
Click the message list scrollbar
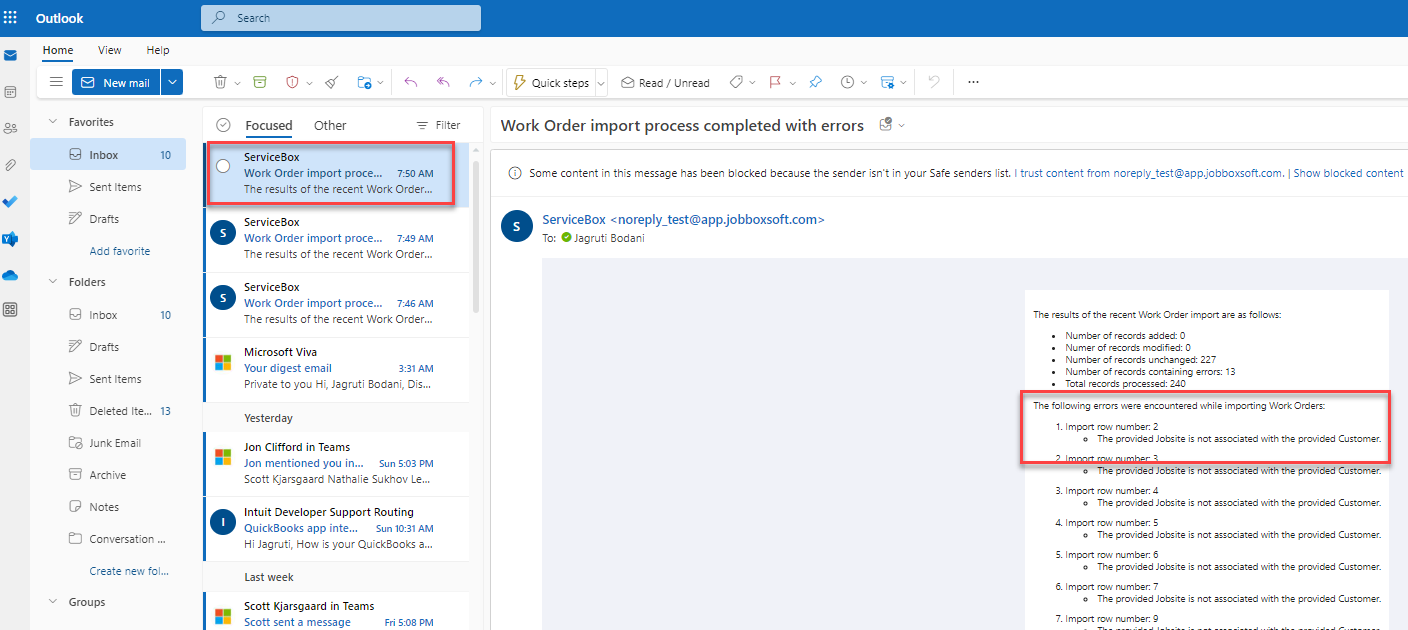[476, 235]
